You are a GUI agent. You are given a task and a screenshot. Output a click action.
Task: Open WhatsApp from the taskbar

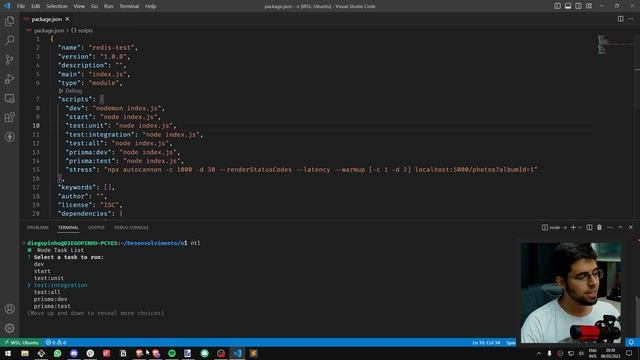pos(58,353)
